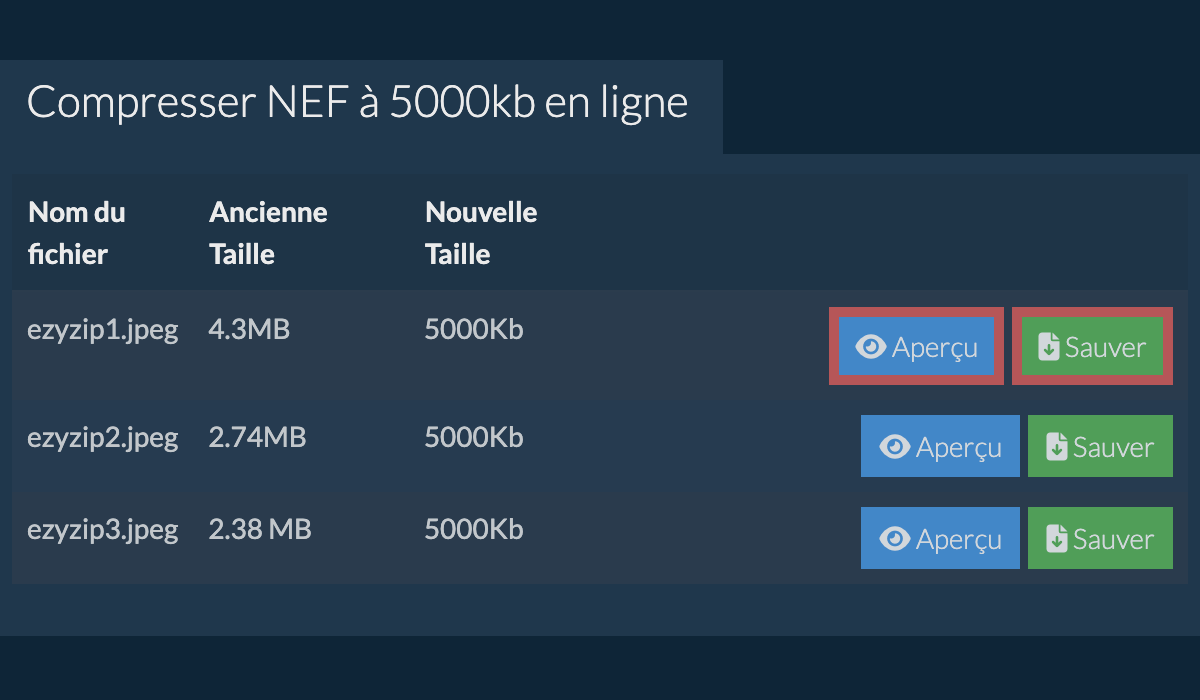
Task: Click the eye icon in ezyzip3.jpeg row
Action: [894, 539]
